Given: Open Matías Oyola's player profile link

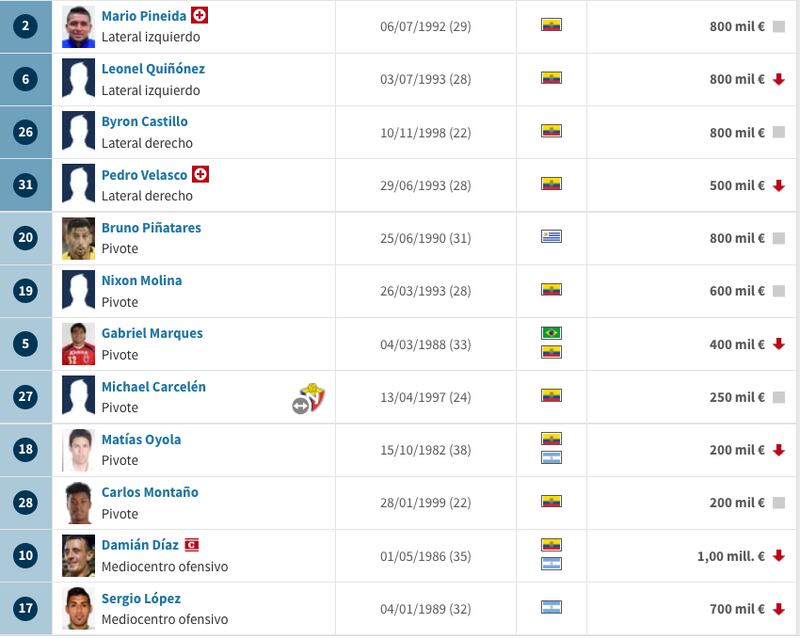Looking at the screenshot, I should 141,439.
